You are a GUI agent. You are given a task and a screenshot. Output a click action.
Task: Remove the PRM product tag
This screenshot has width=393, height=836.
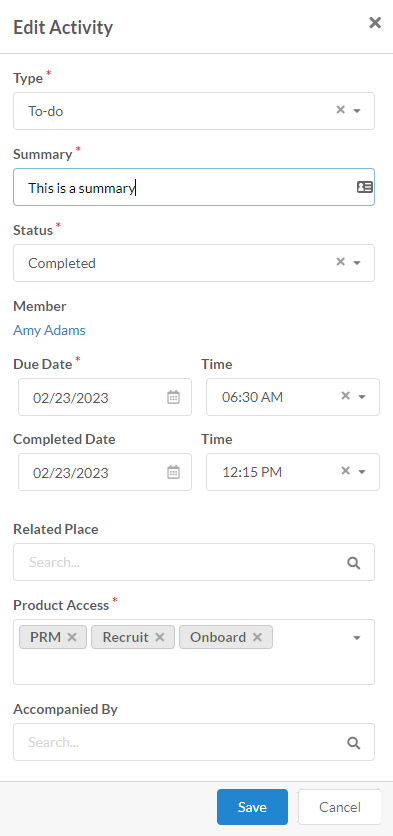pos(72,637)
